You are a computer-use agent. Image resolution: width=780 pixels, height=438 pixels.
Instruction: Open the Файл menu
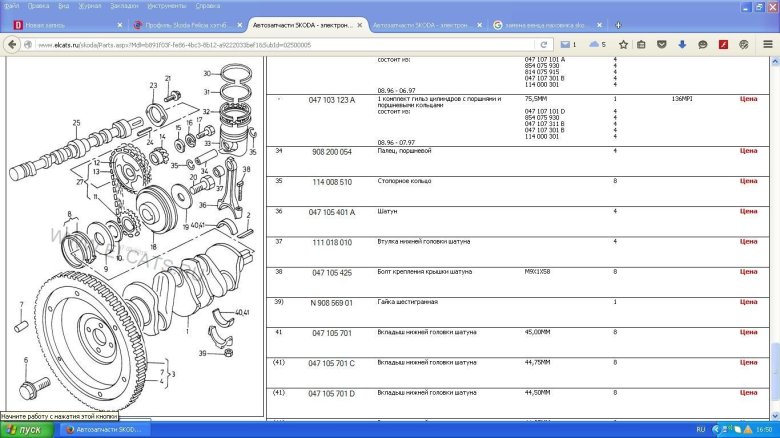pyautogui.click(x=11, y=5)
